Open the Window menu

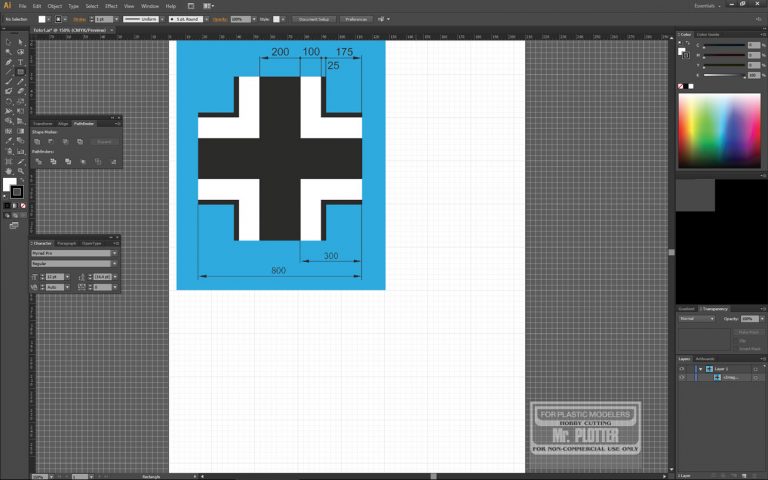(149, 6)
